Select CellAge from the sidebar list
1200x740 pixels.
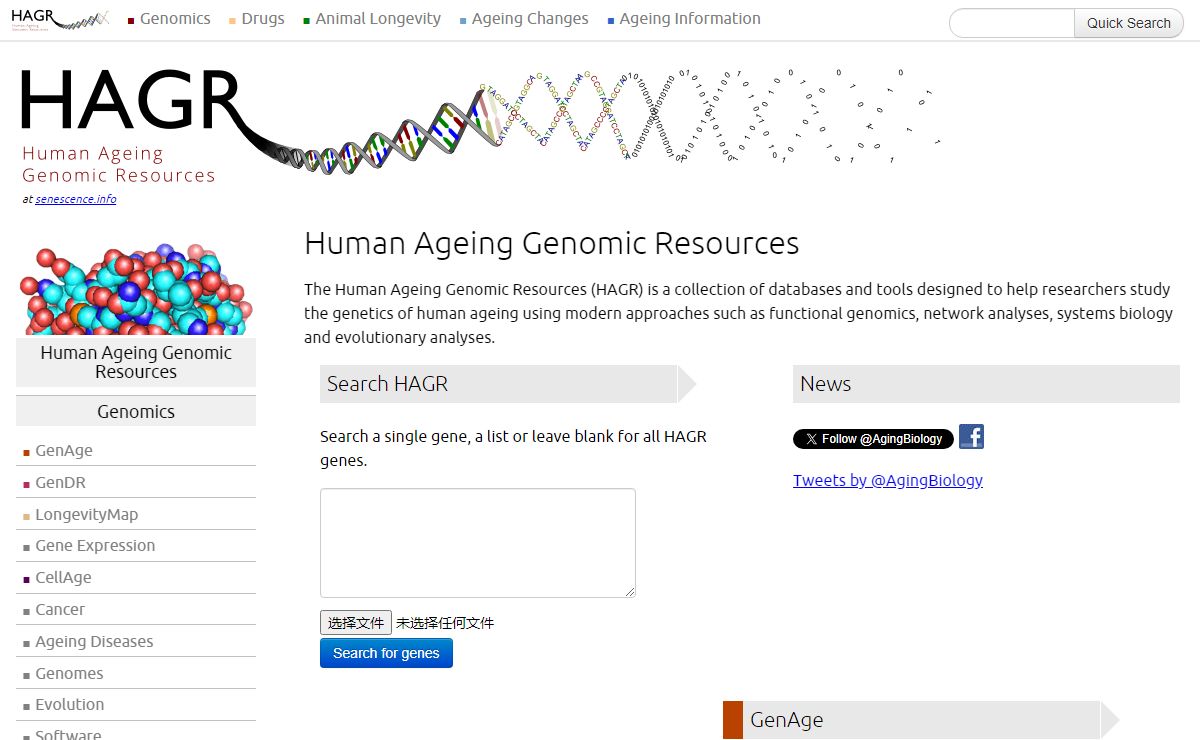pyautogui.click(x=63, y=578)
